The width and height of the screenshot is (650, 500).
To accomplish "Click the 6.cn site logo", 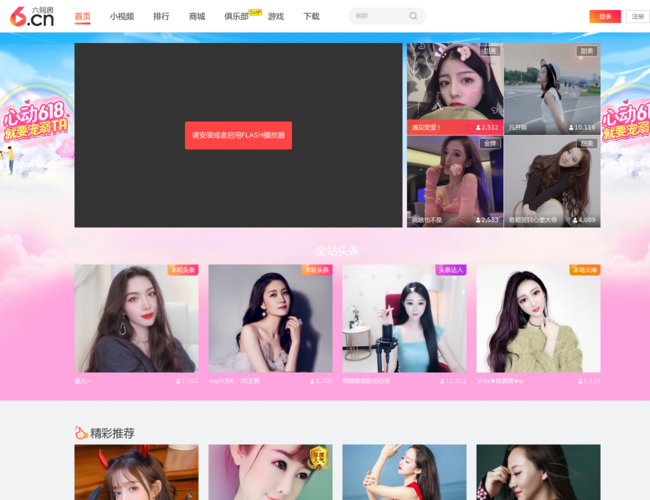I will (32, 16).
